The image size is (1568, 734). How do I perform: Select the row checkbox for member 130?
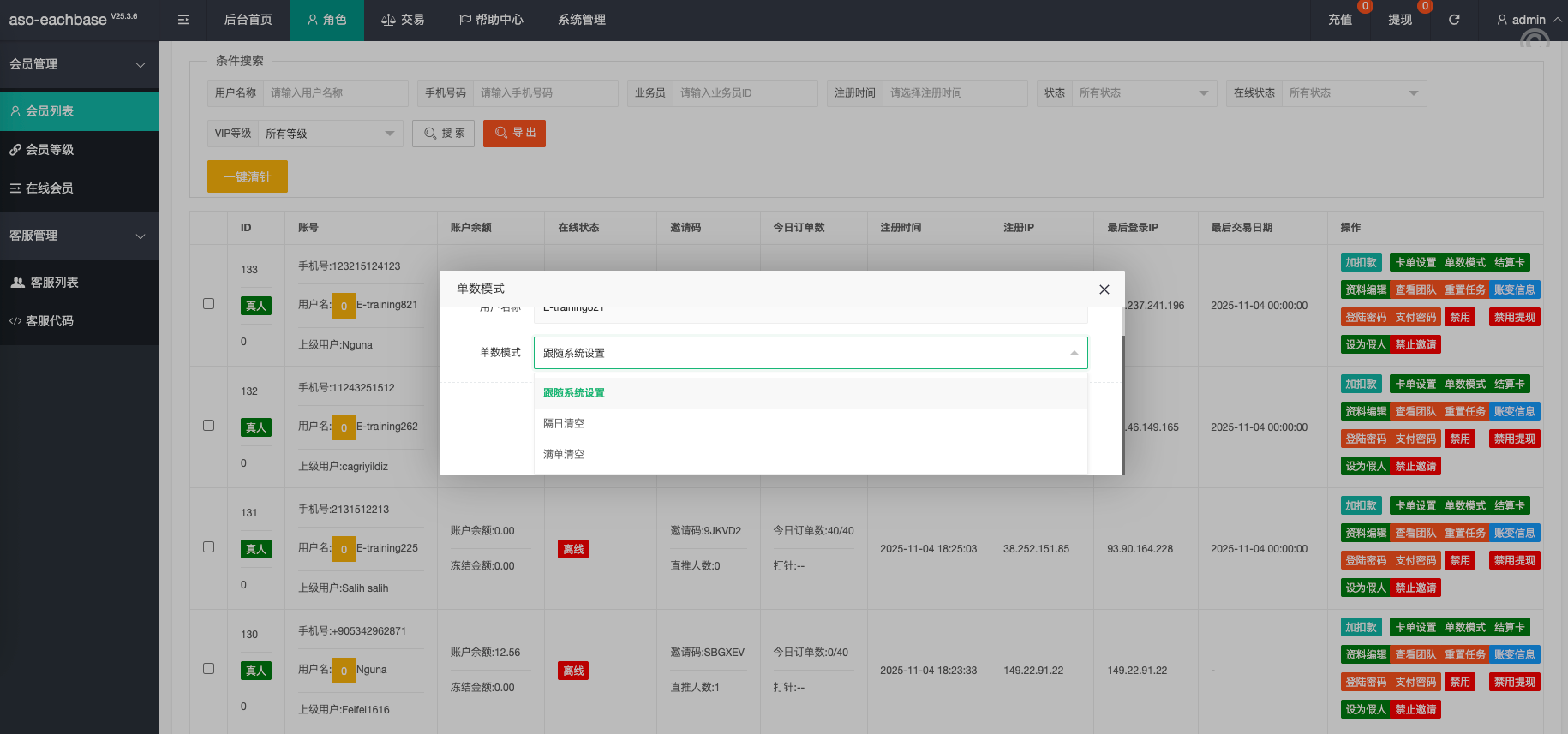coord(208,669)
